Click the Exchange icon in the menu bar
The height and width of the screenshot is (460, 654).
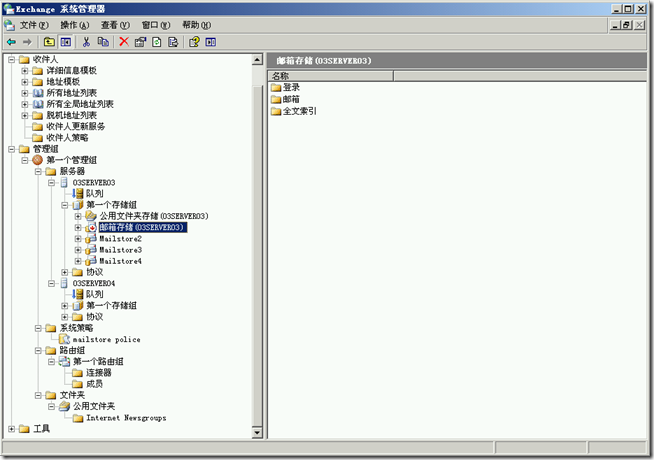(x=9, y=25)
